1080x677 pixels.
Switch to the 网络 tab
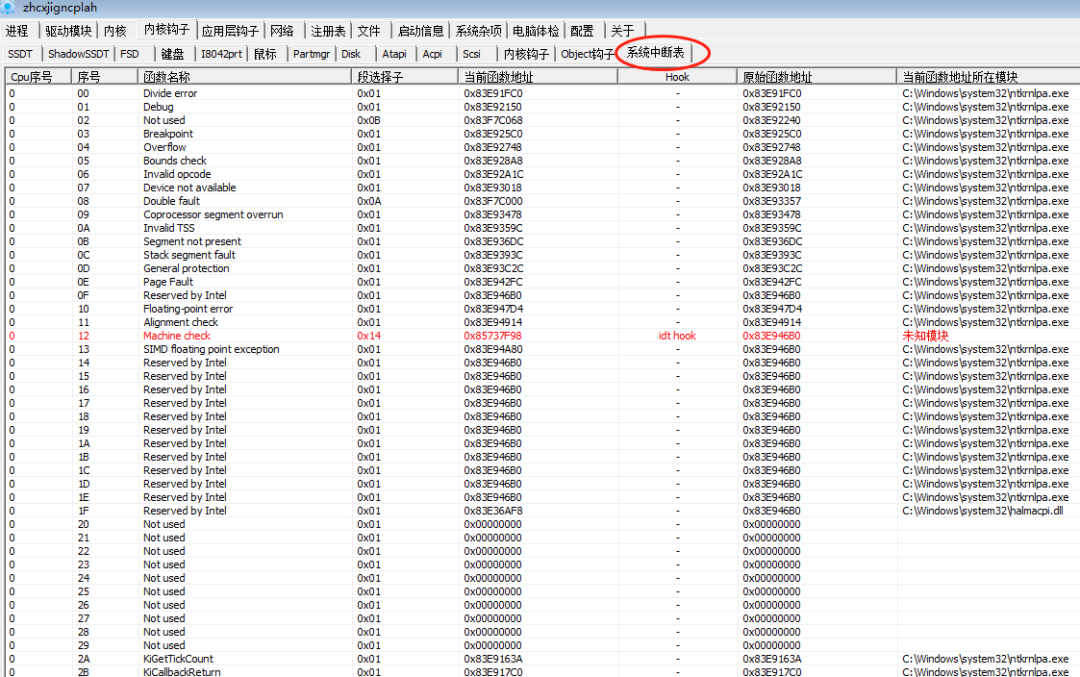point(282,31)
